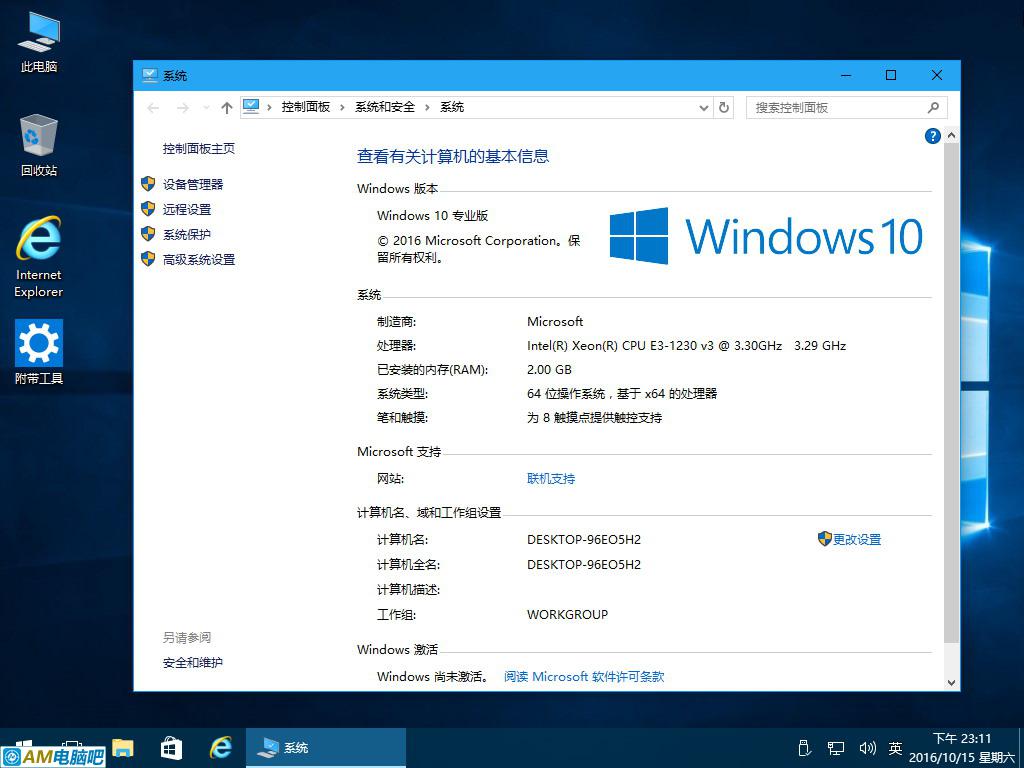Open File Explorer from the taskbar
The image size is (1024, 768).
(x=123, y=748)
